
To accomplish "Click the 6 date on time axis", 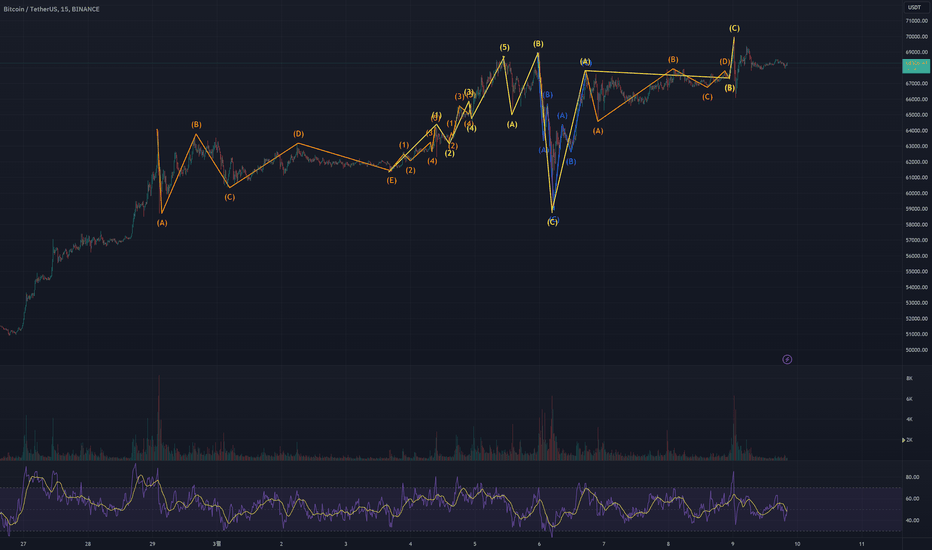I will click(x=539, y=544).
